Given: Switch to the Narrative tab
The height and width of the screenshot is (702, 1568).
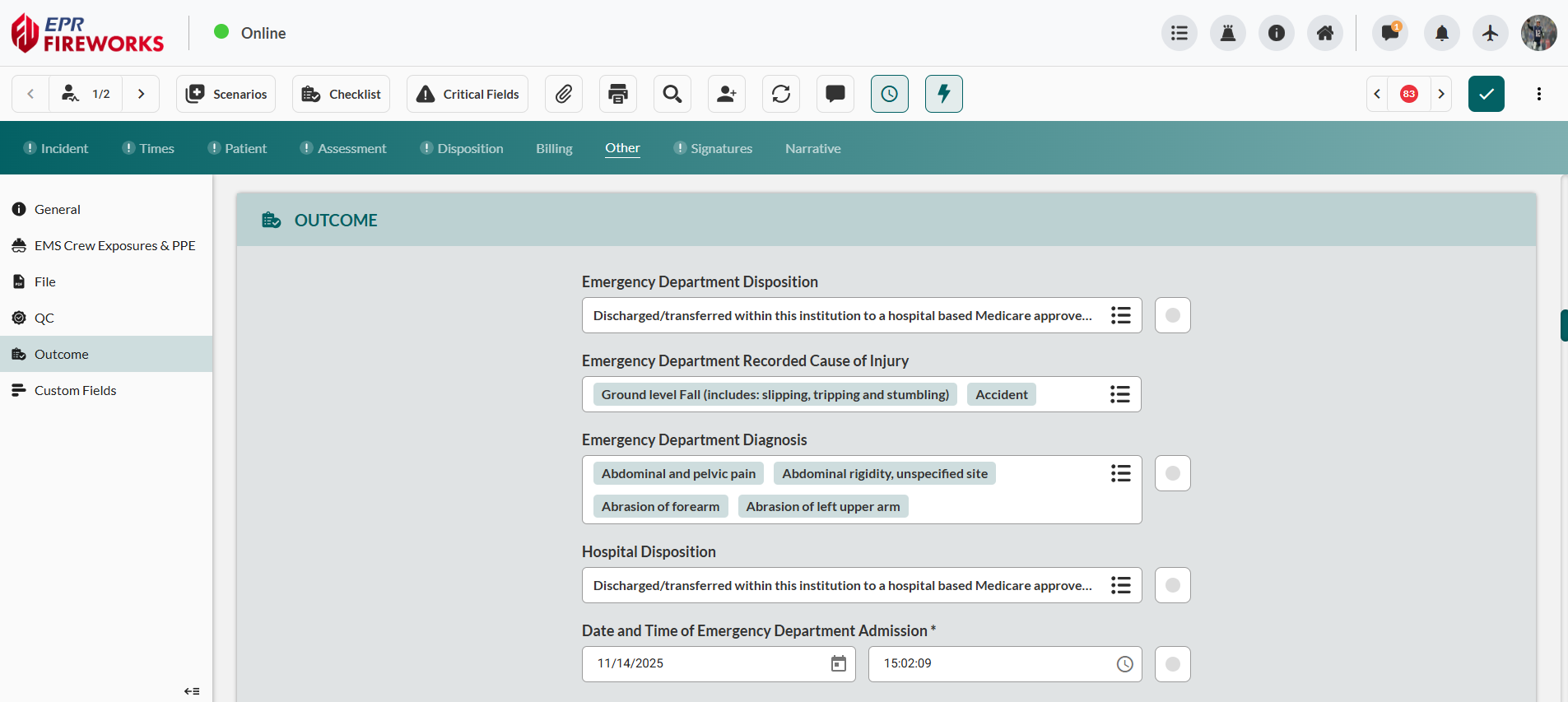Looking at the screenshot, I should pos(812,148).
